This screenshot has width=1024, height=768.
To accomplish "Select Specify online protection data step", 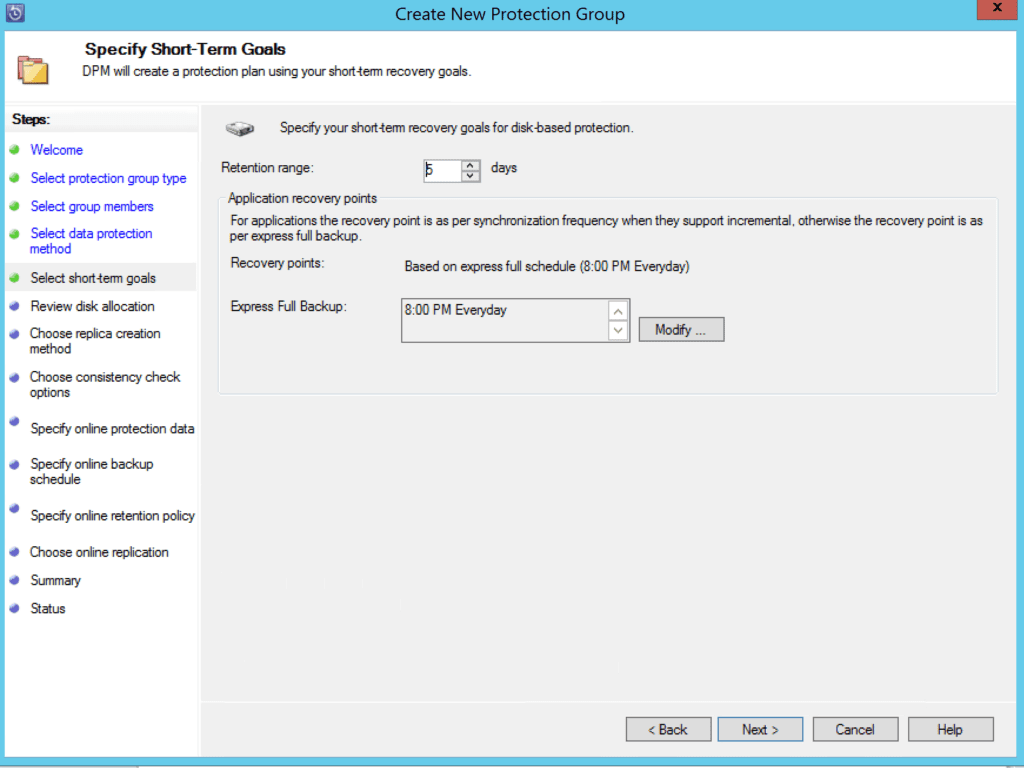I will click(x=112, y=428).
